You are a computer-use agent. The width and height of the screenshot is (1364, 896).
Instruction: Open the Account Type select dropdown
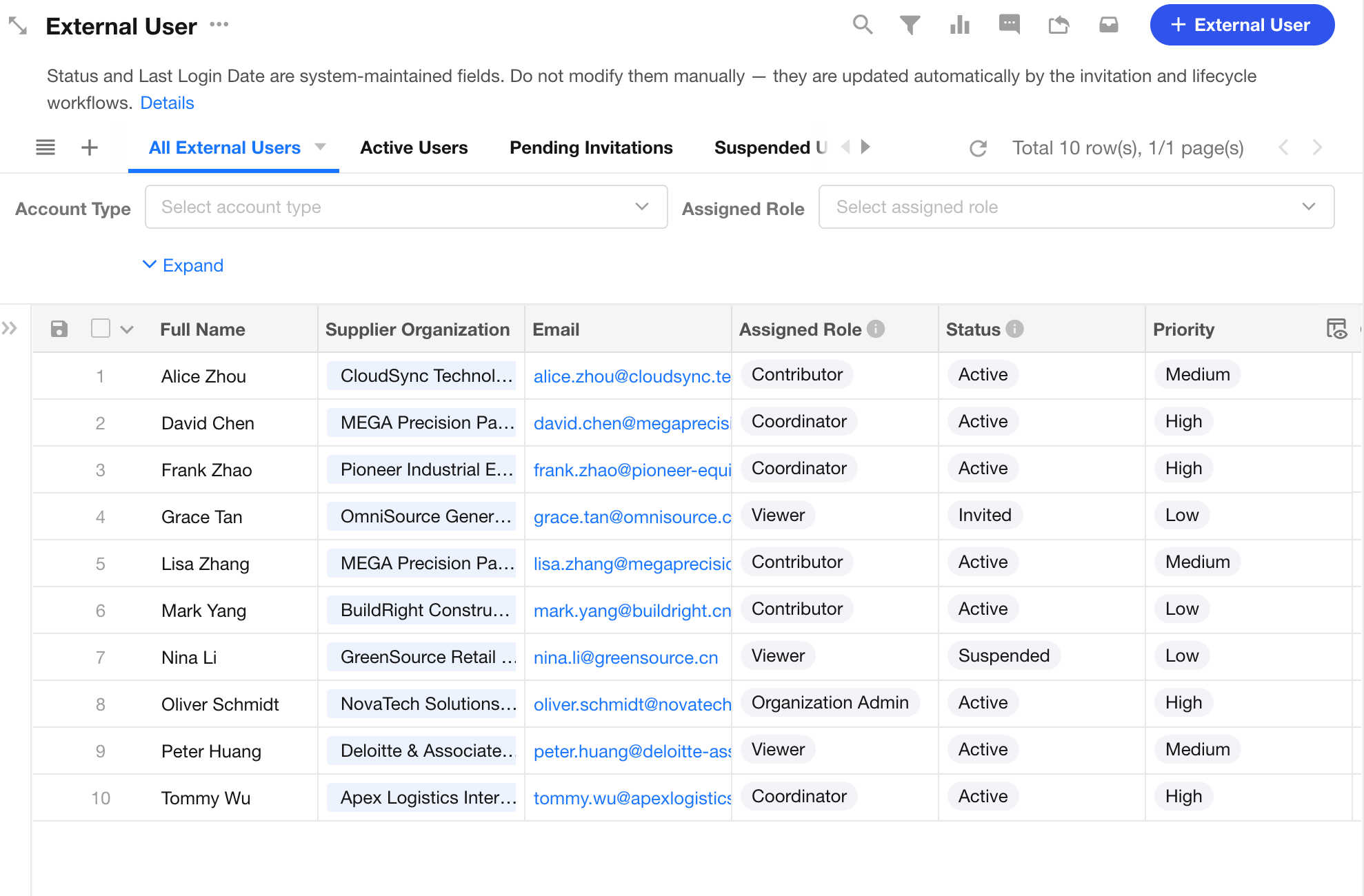(x=406, y=207)
